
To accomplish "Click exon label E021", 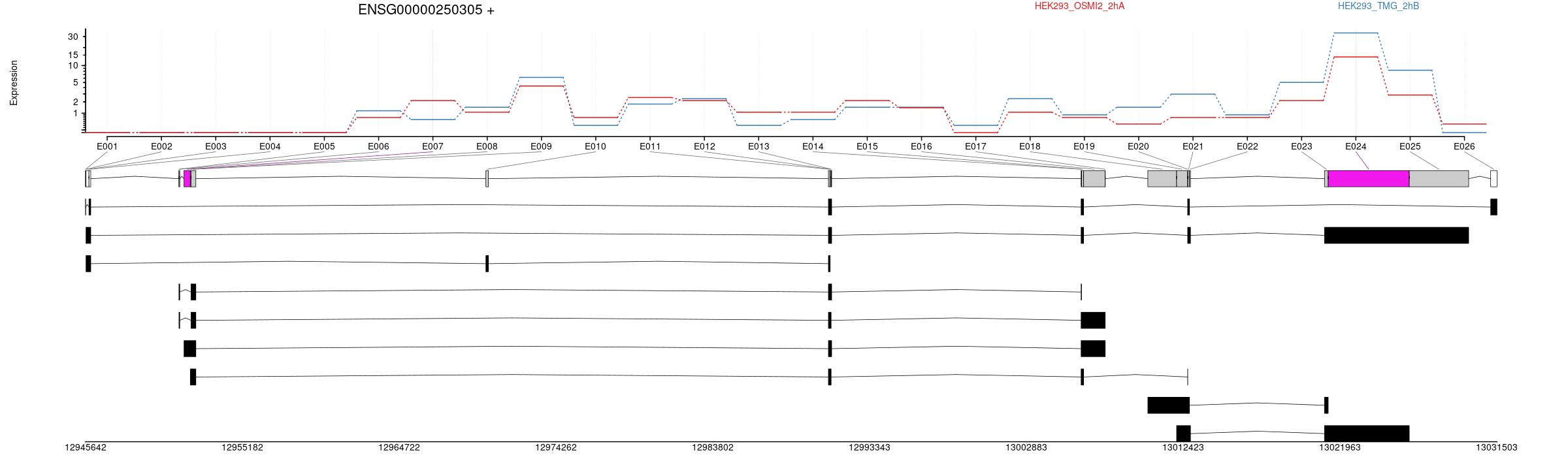I will point(1193,146).
